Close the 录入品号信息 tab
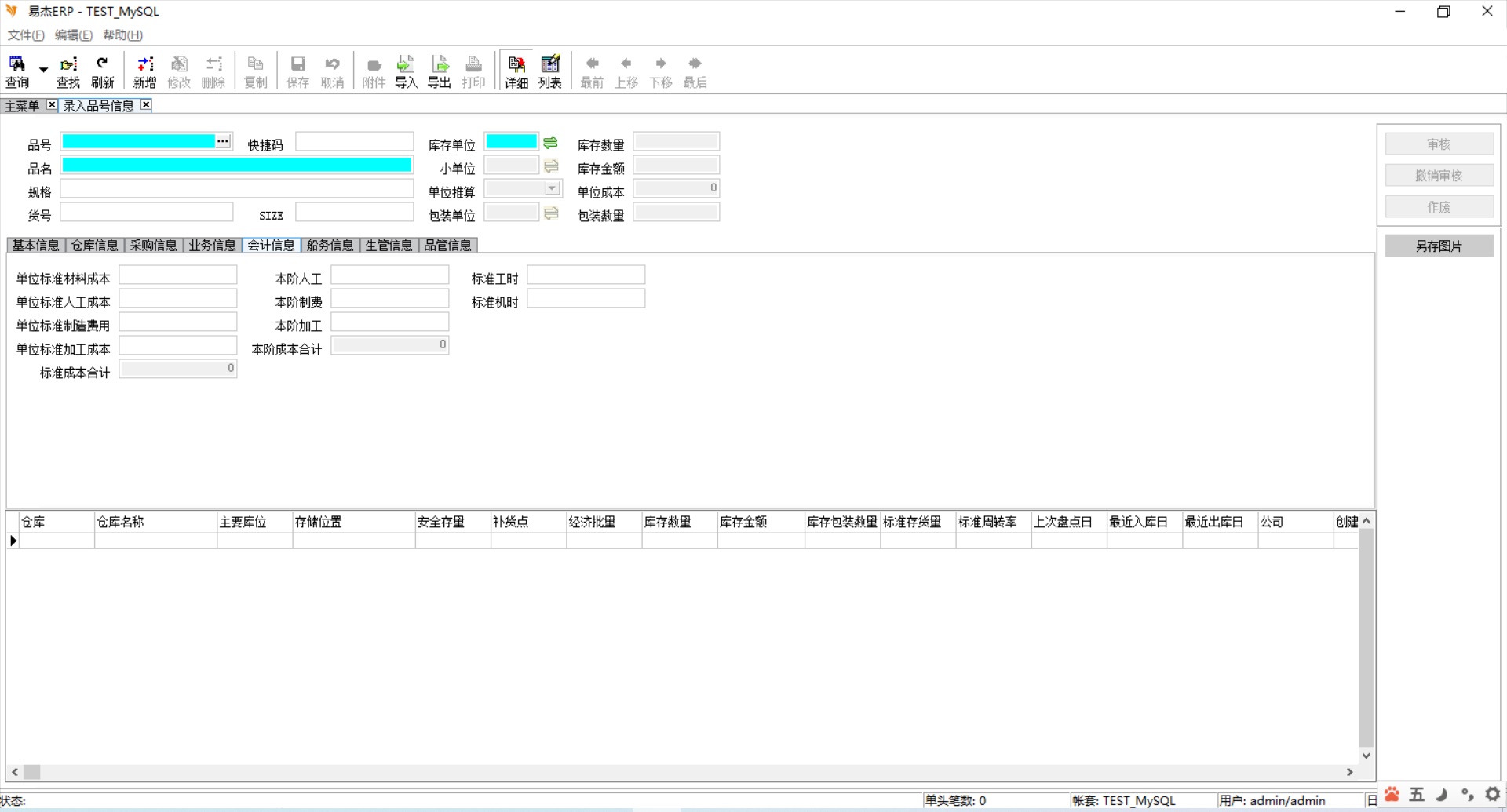Screen dimensions: 1507x812 tap(146, 105)
